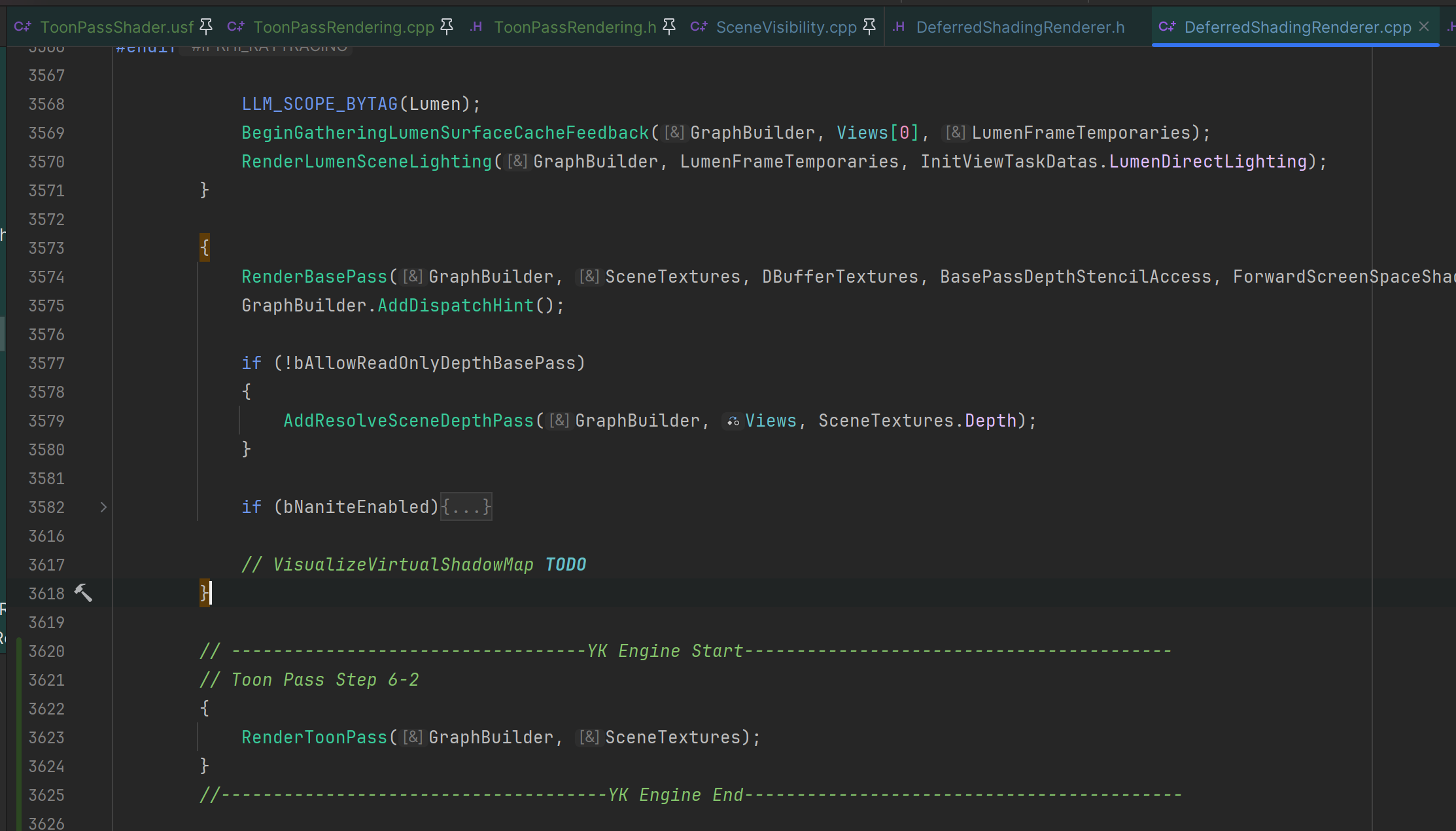The width and height of the screenshot is (1456, 831).
Task: Click the pin icon on ToonPassRendering.h tab
Action: pyautogui.click(x=669, y=26)
